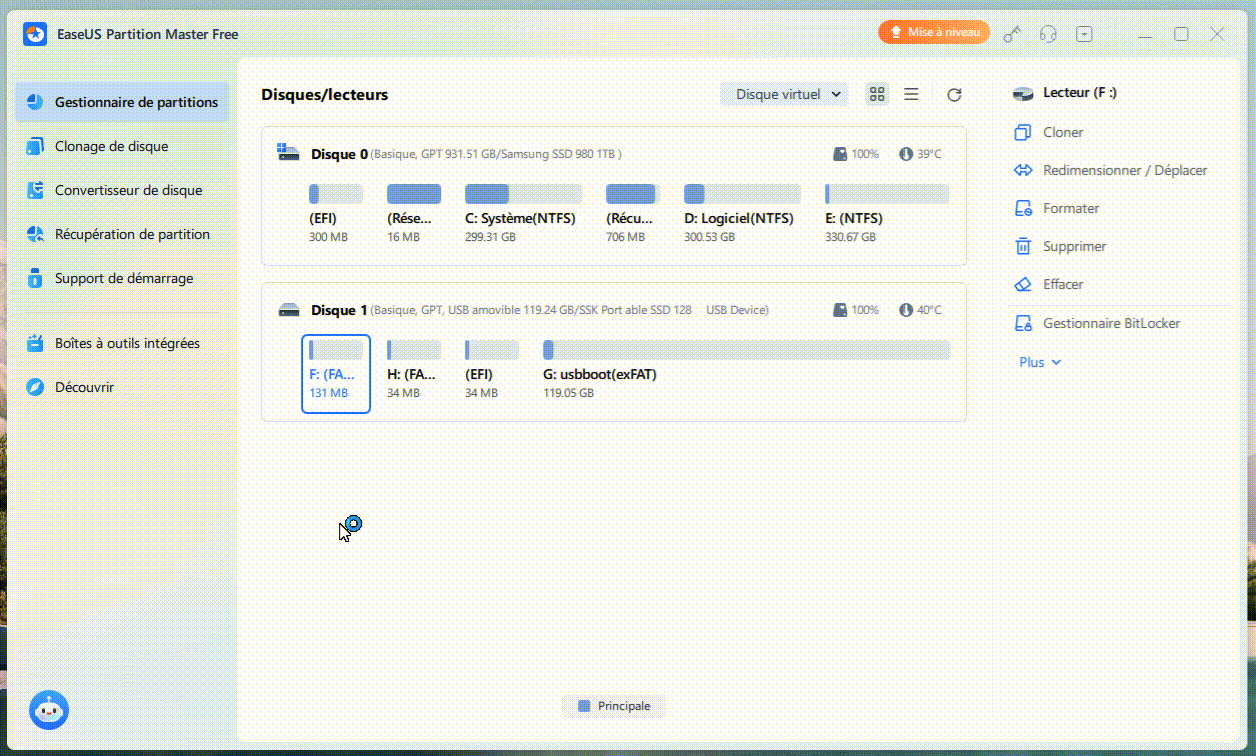Click the activation key icon

coord(1013,34)
